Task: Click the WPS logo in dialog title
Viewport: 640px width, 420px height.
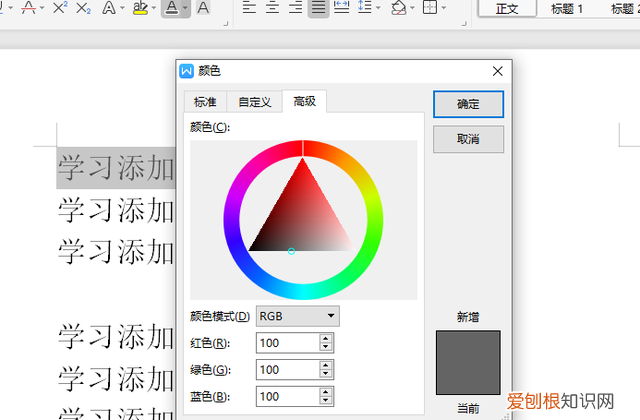Action: click(x=187, y=71)
